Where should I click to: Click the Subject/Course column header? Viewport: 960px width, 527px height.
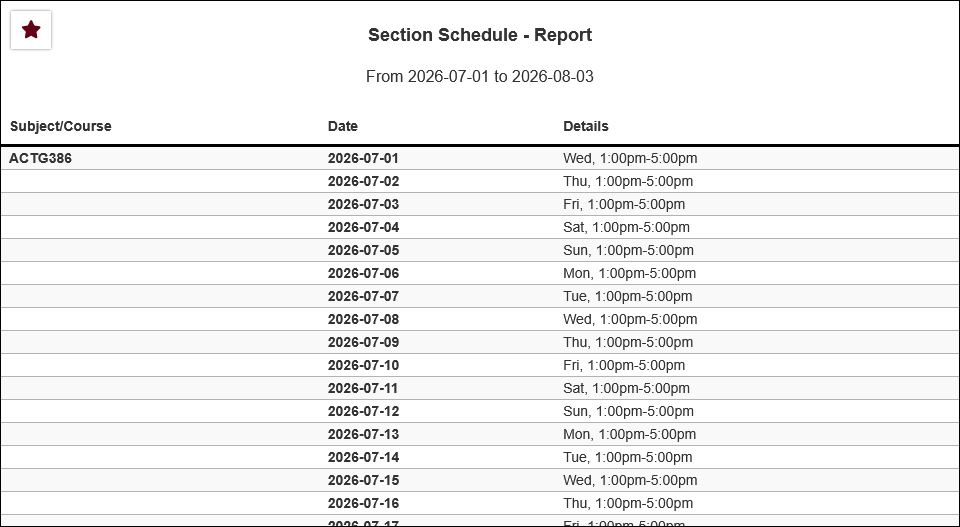[x=61, y=126]
